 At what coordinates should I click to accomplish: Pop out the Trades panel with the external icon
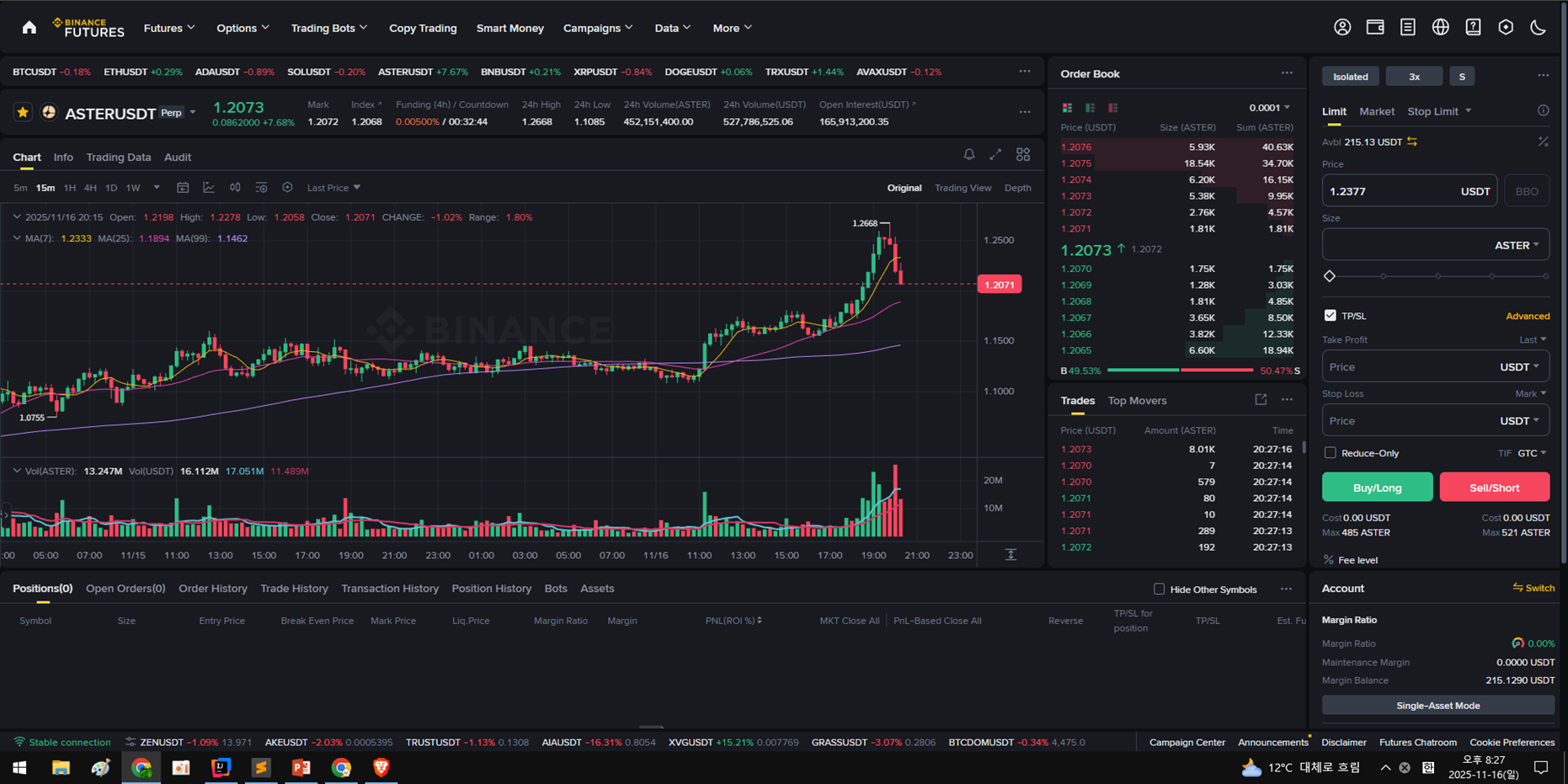(1261, 400)
